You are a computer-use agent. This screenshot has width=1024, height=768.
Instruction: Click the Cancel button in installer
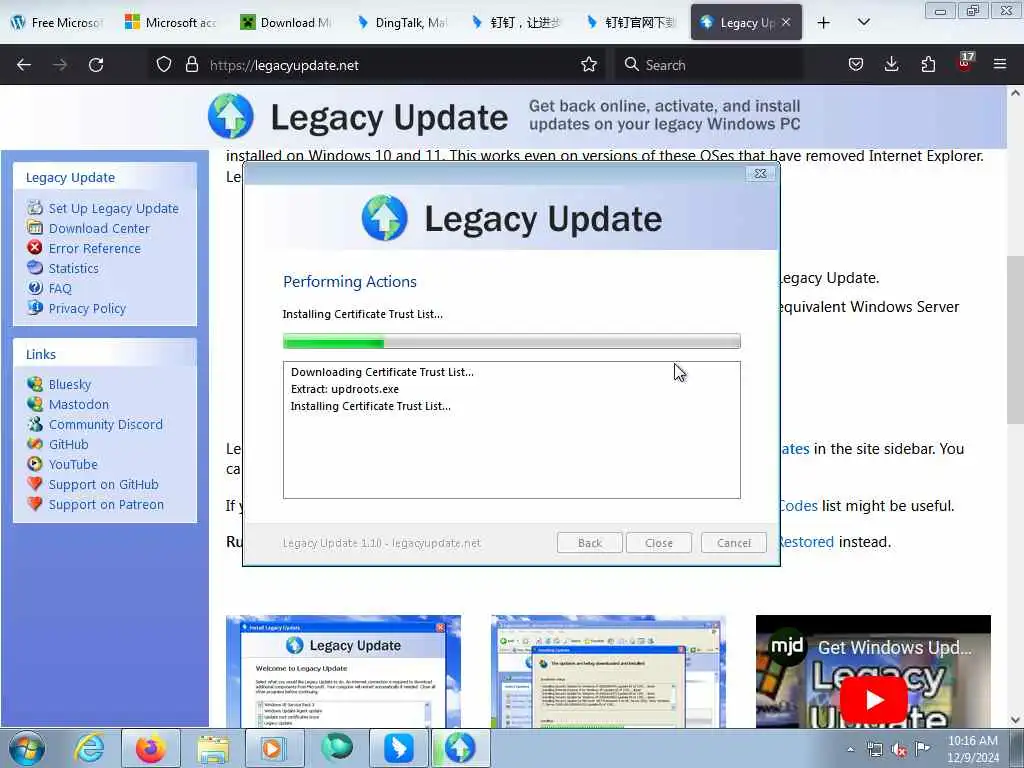[733, 543]
